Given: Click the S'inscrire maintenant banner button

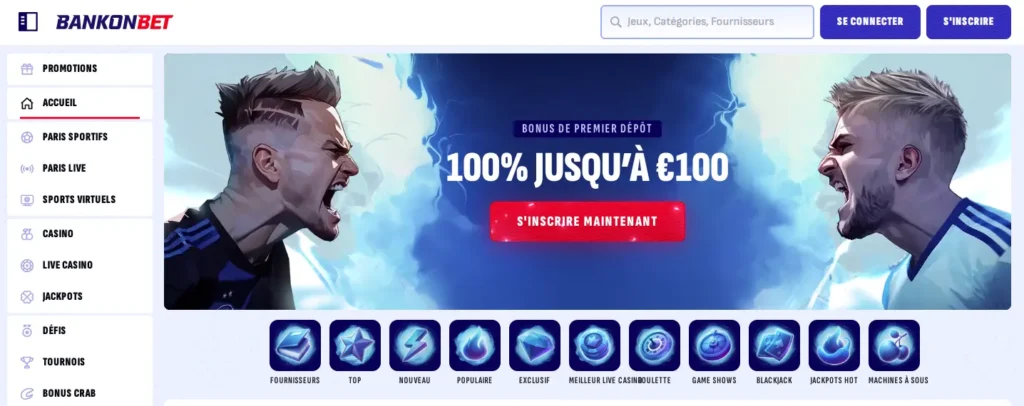Looking at the screenshot, I should click(587, 221).
